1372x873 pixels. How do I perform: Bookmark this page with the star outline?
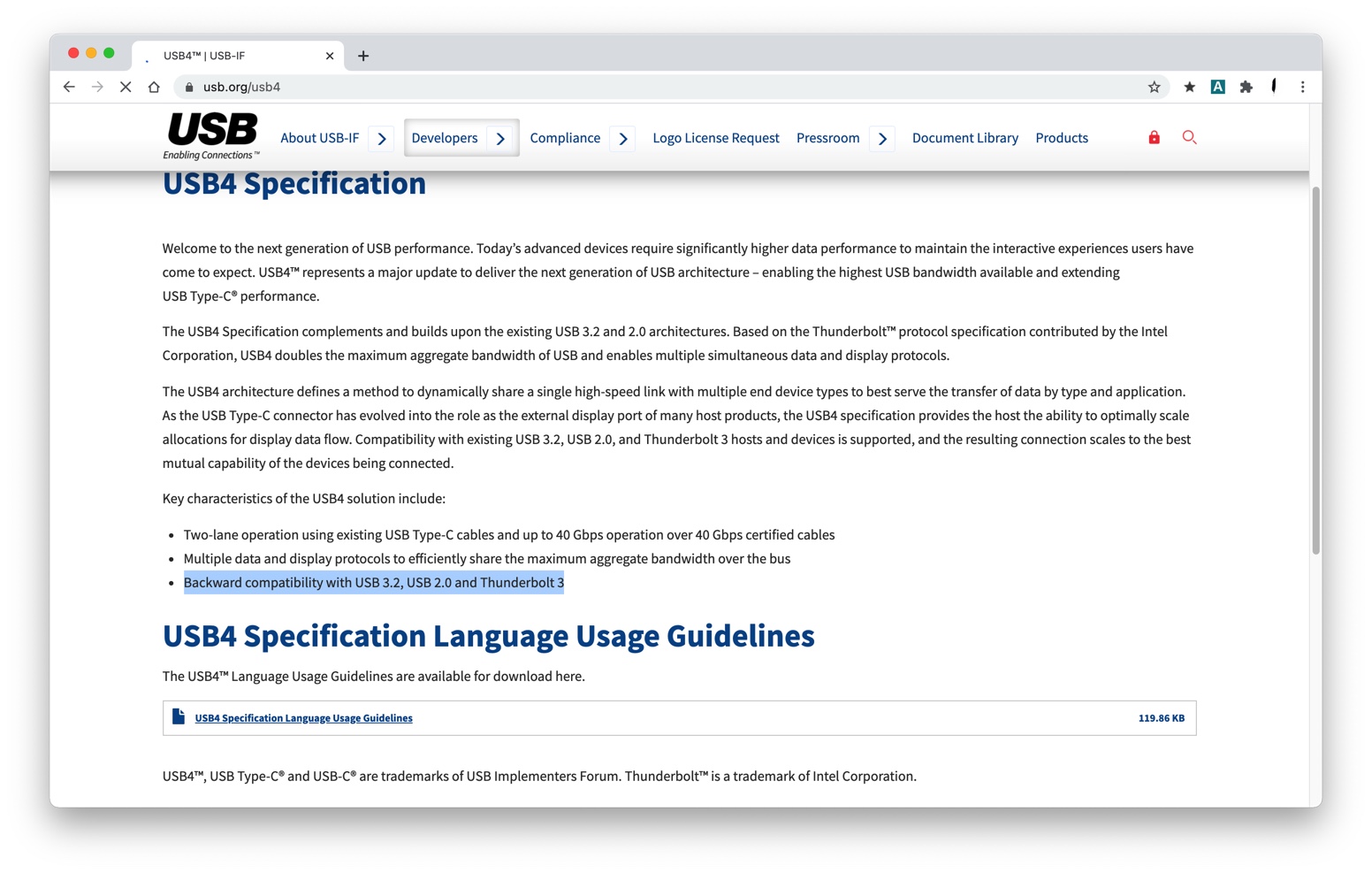1154,87
